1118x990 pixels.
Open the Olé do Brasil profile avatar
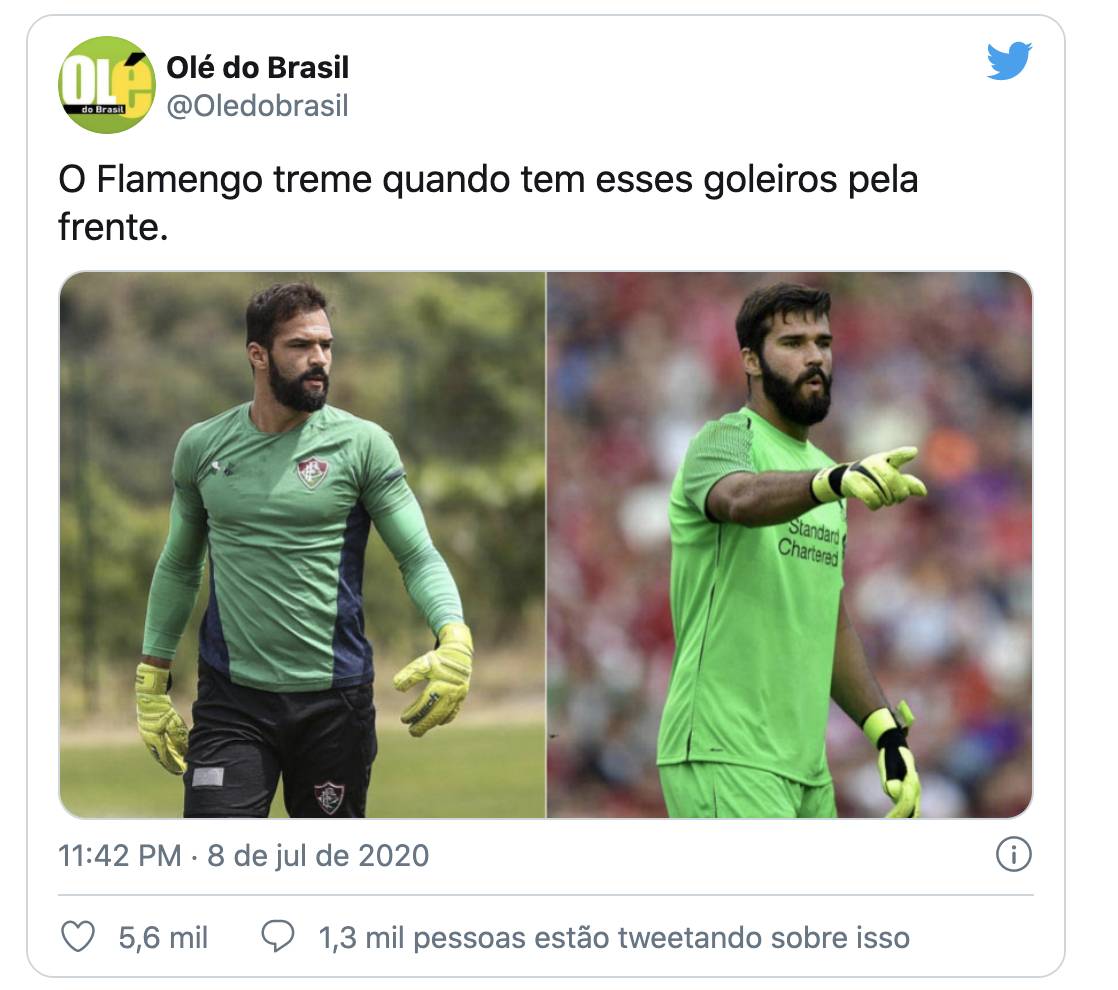107,85
